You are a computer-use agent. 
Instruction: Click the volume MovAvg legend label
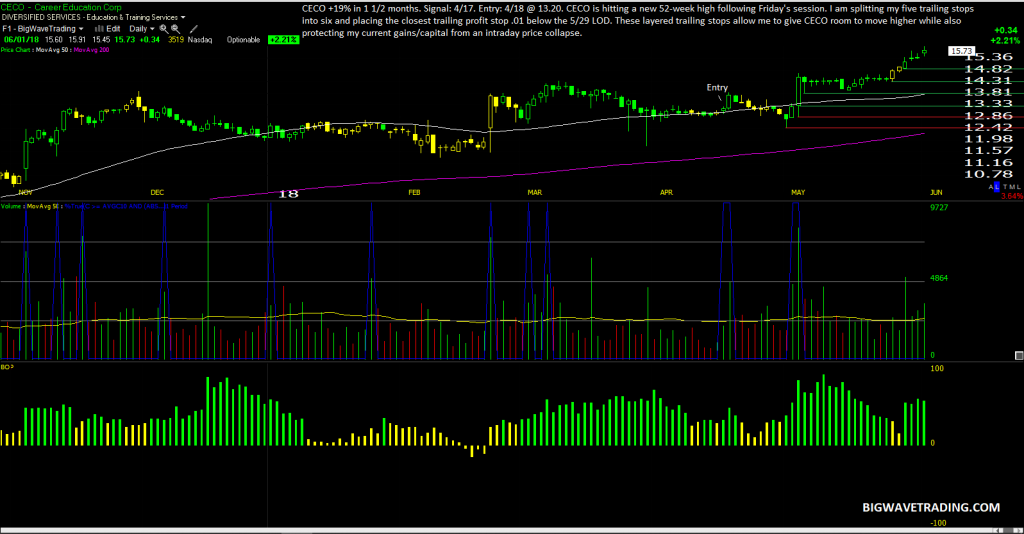43,206
